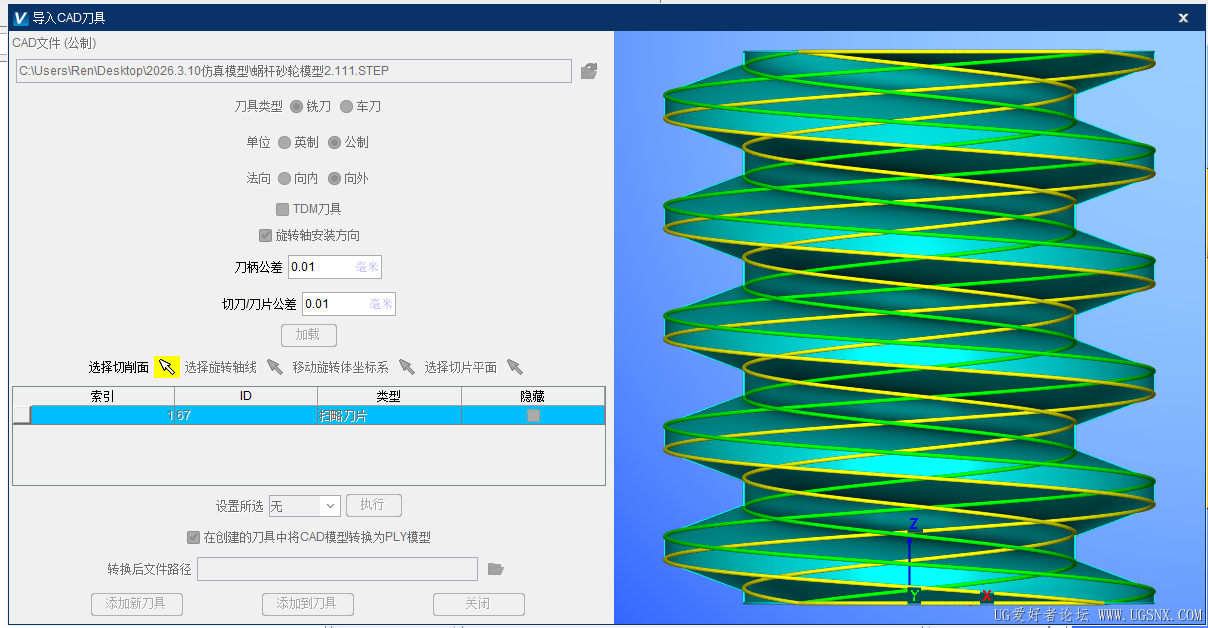Viewport: 1208px width, 628px height.
Task: Click the CAD file browse folder icon
Action: tap(589, 71)
